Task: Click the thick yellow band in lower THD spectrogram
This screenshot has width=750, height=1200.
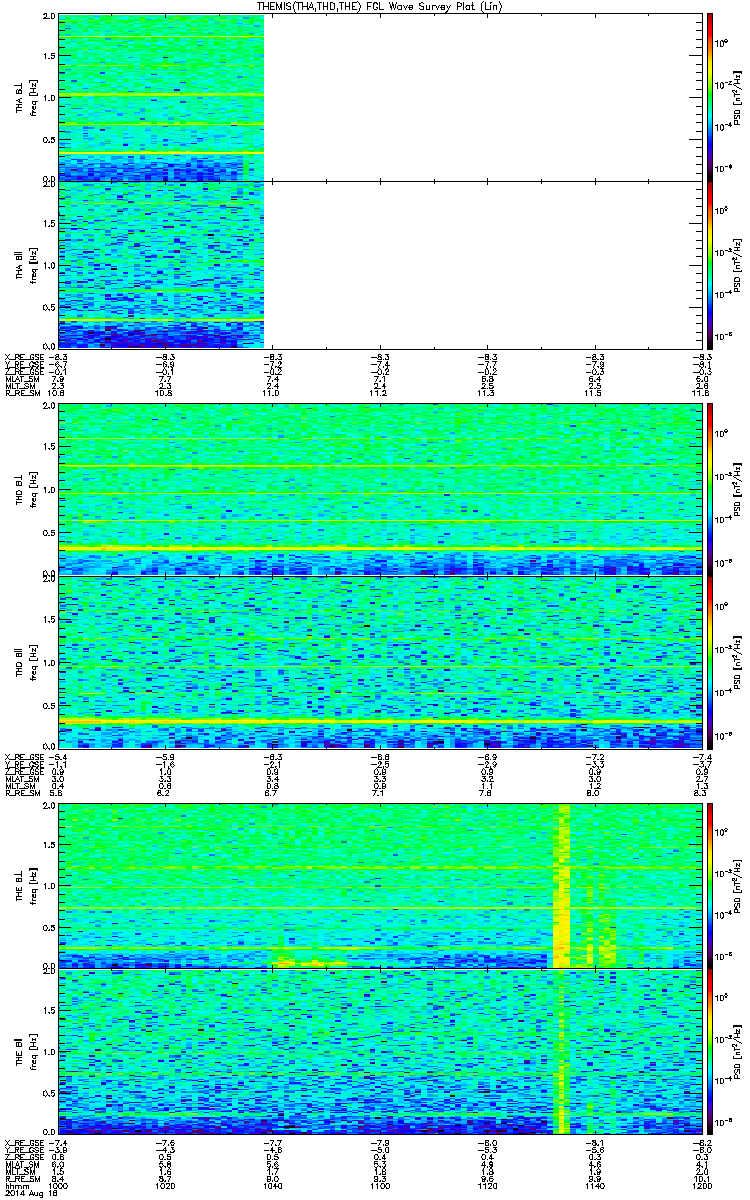Action: click(x=380, y=721)
